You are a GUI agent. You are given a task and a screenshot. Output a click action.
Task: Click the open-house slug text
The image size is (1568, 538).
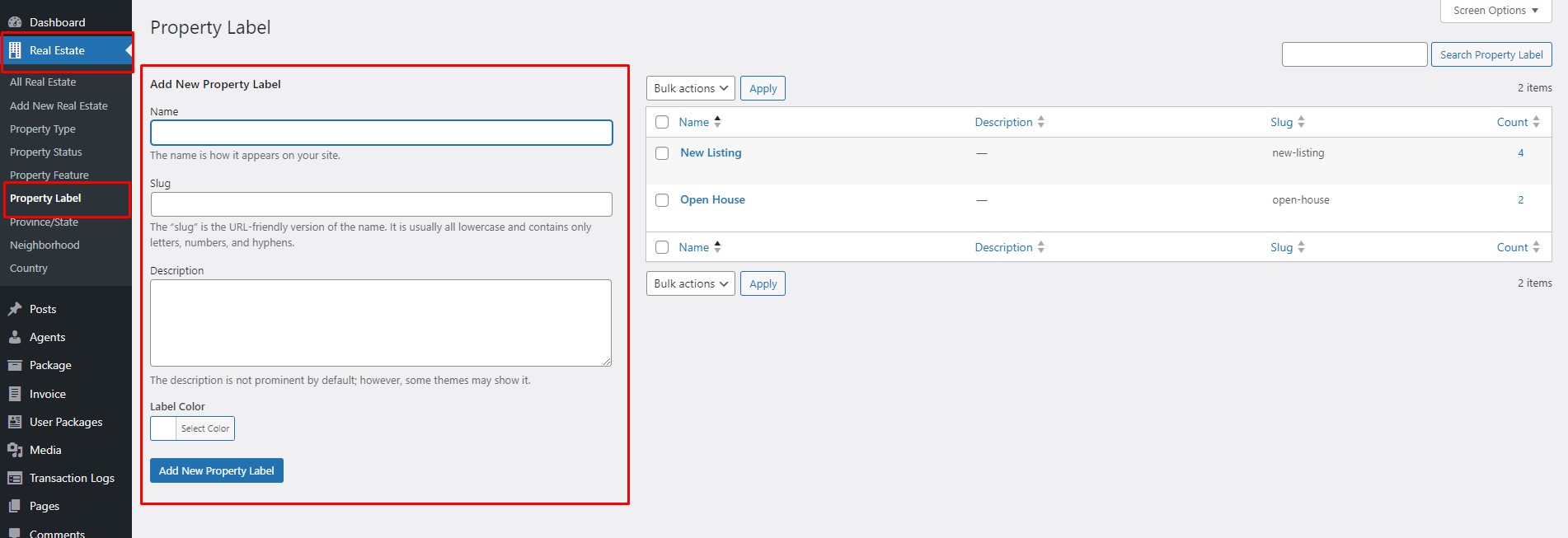1300,199
